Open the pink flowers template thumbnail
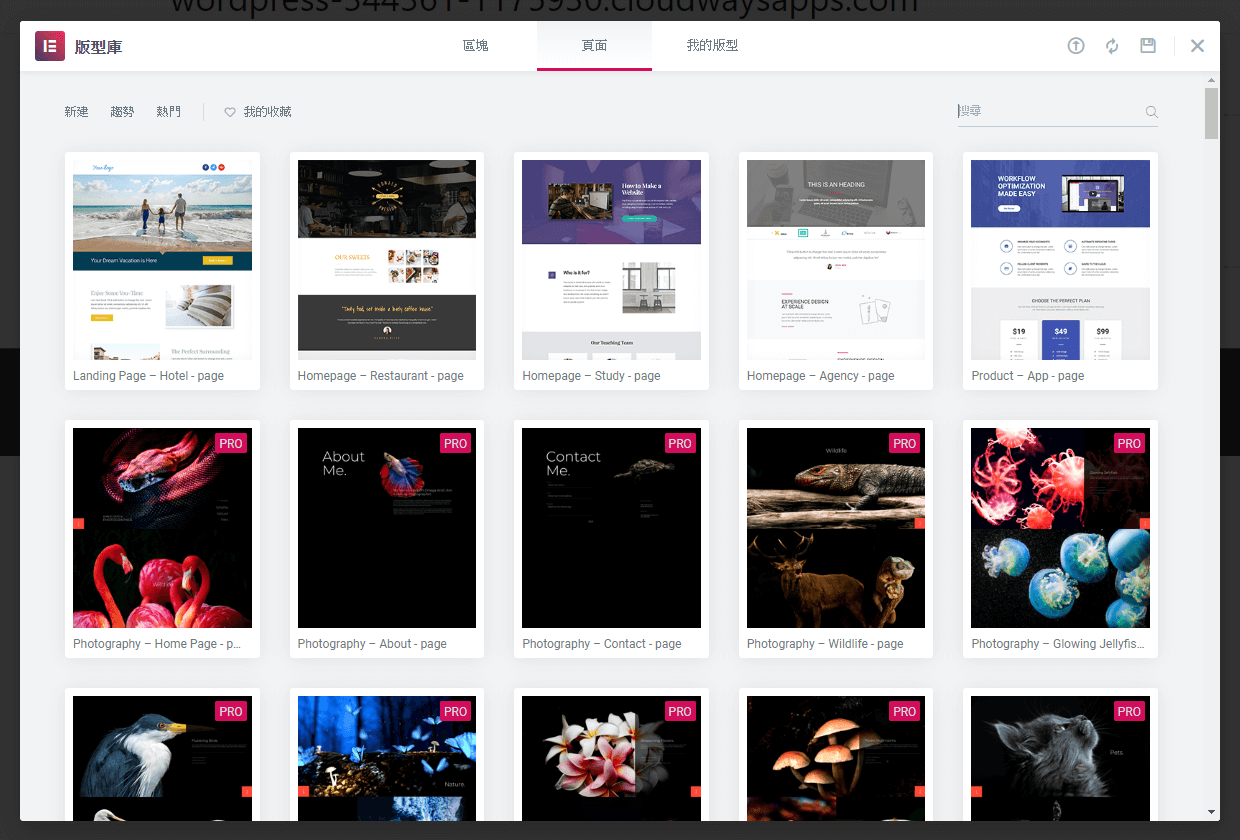The width and height of the screenshot is (1240, 840). [611, 758]
